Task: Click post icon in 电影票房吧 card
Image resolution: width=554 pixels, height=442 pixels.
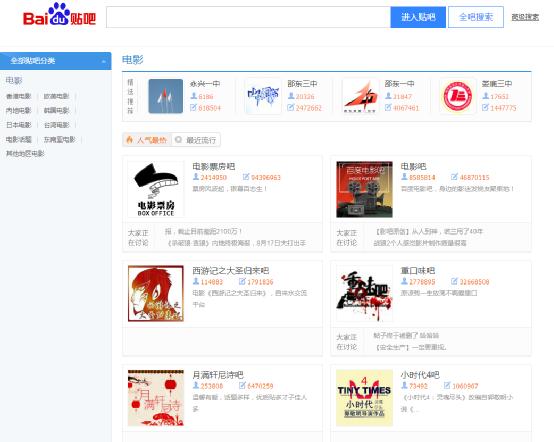Action: (x=246, y=177)
